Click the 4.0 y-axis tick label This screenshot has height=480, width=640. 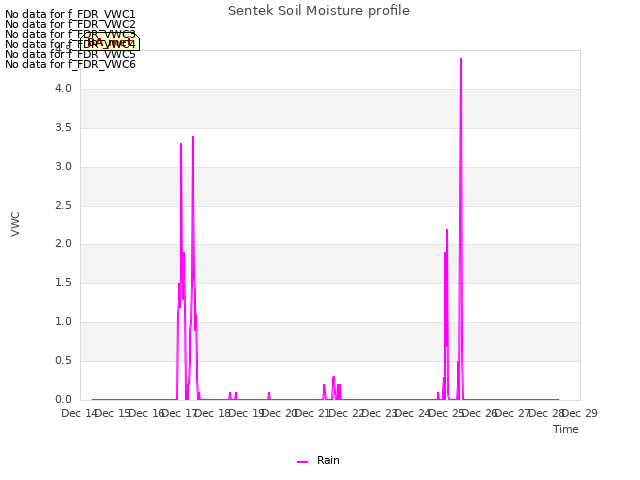click(64, 89)
